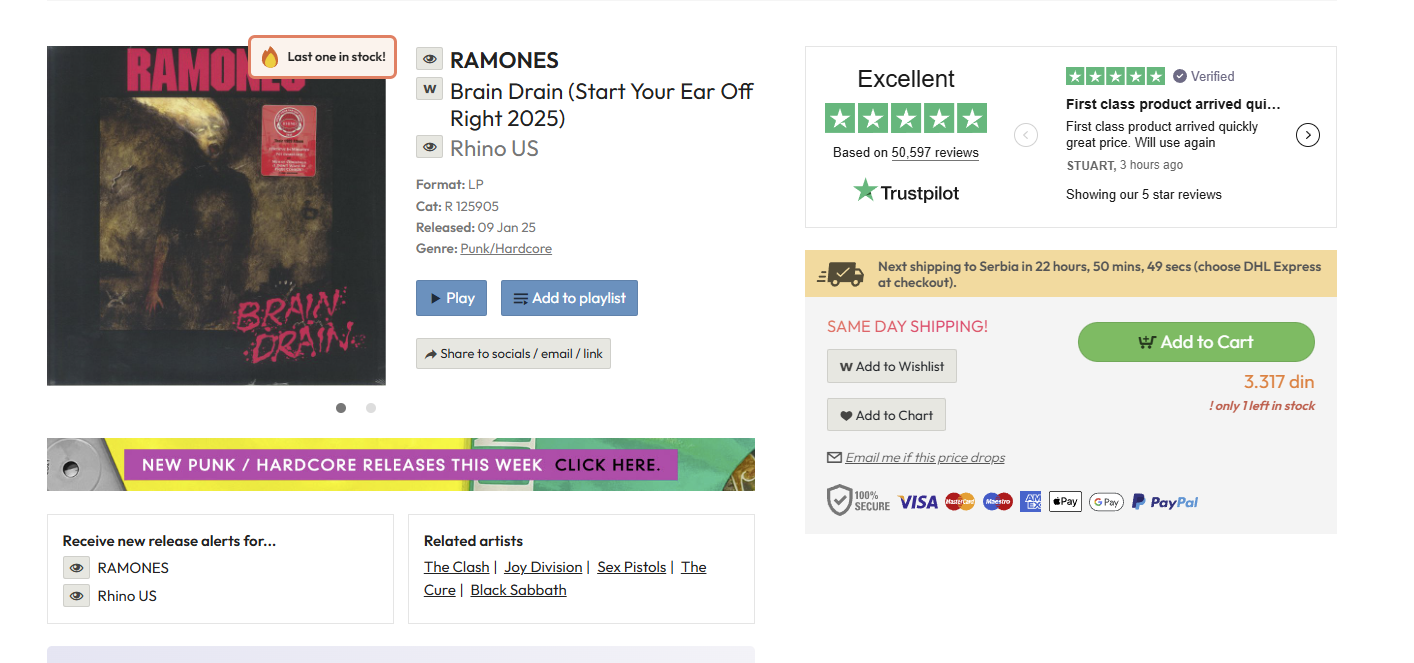Click the W wishlist icon beside album title
The width and height of the screenshot is (1414, 663).
(429, 89)
